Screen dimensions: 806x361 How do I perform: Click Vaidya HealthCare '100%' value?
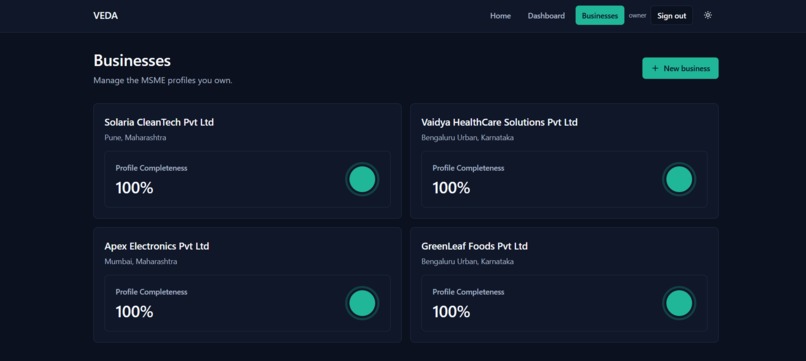[451, 188]
